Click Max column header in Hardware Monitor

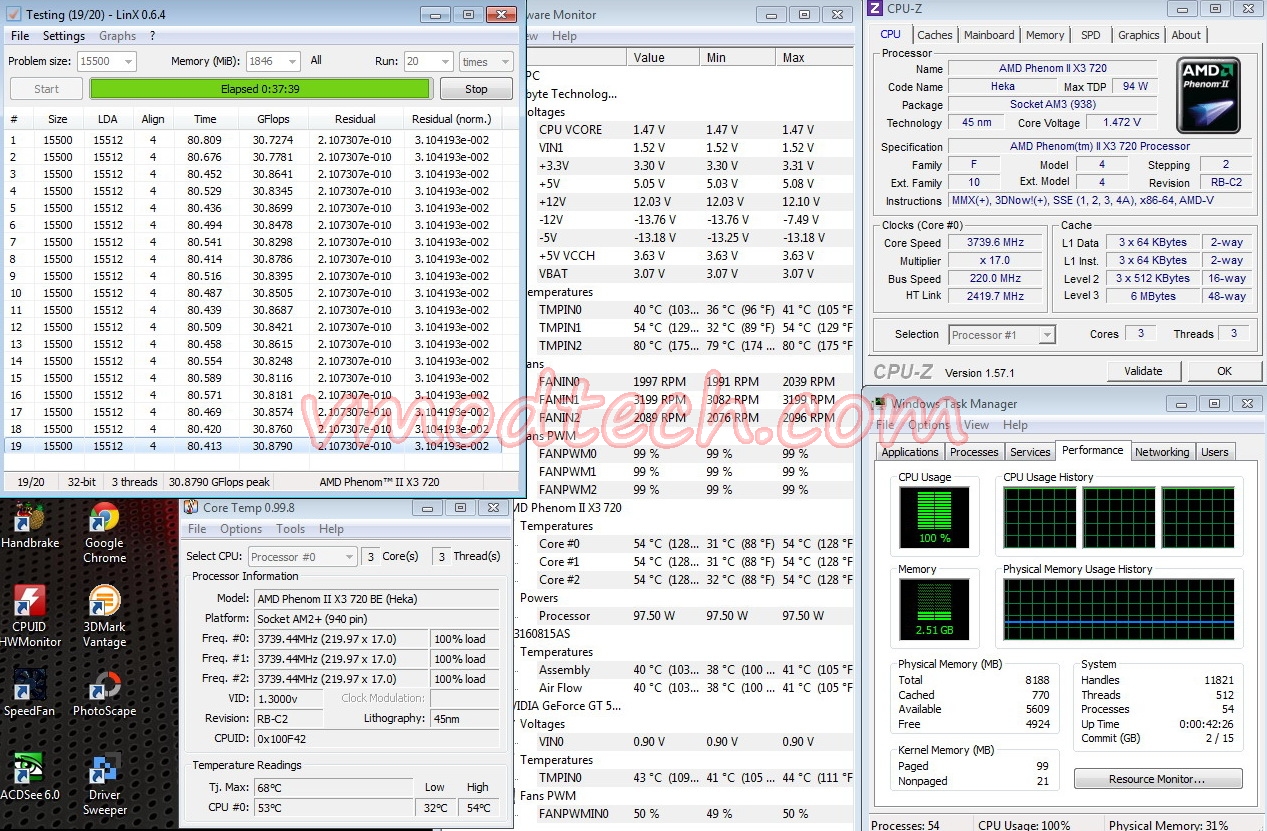tap(814, 58)
